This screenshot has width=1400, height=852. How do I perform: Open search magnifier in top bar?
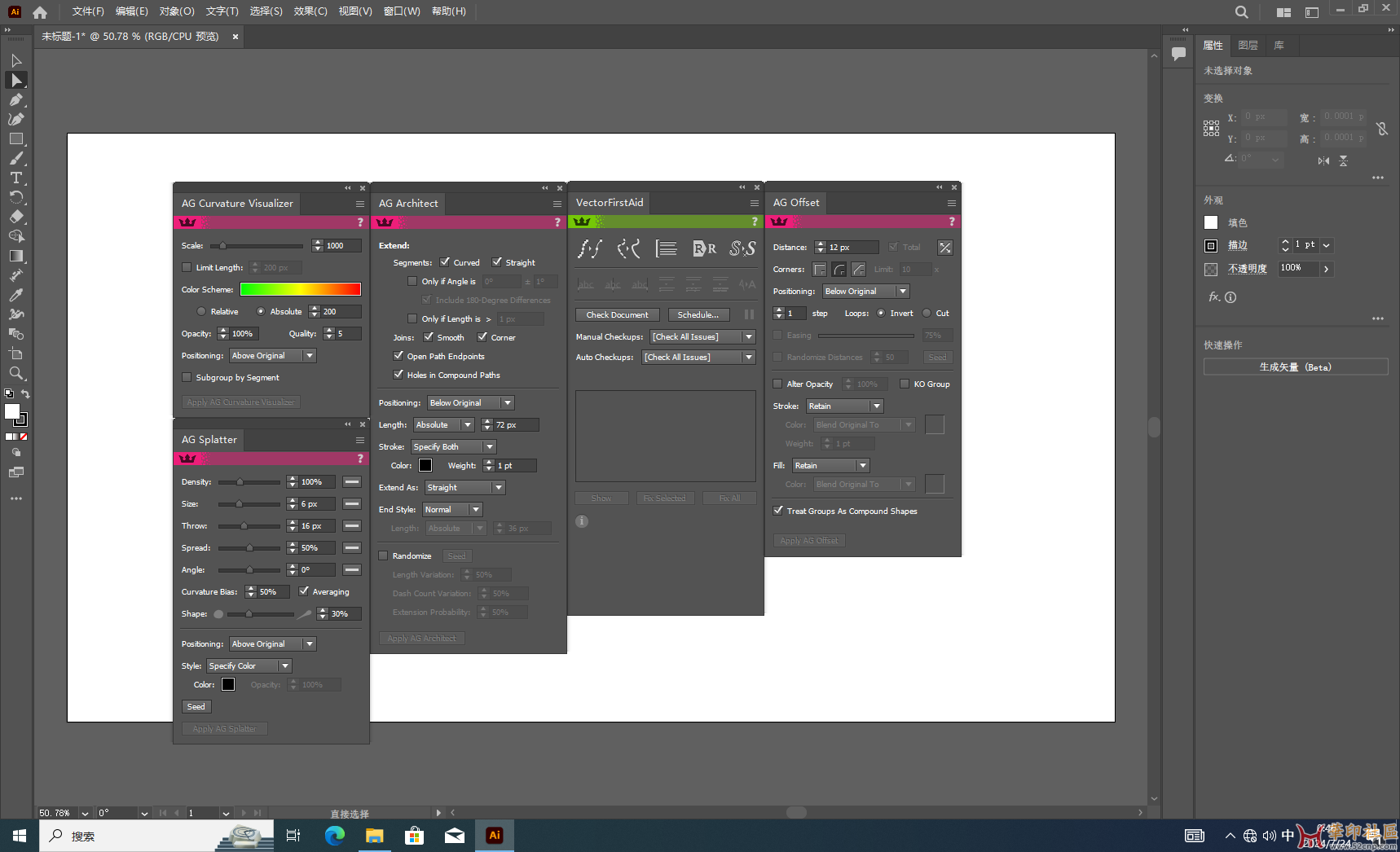point(1241,11)
